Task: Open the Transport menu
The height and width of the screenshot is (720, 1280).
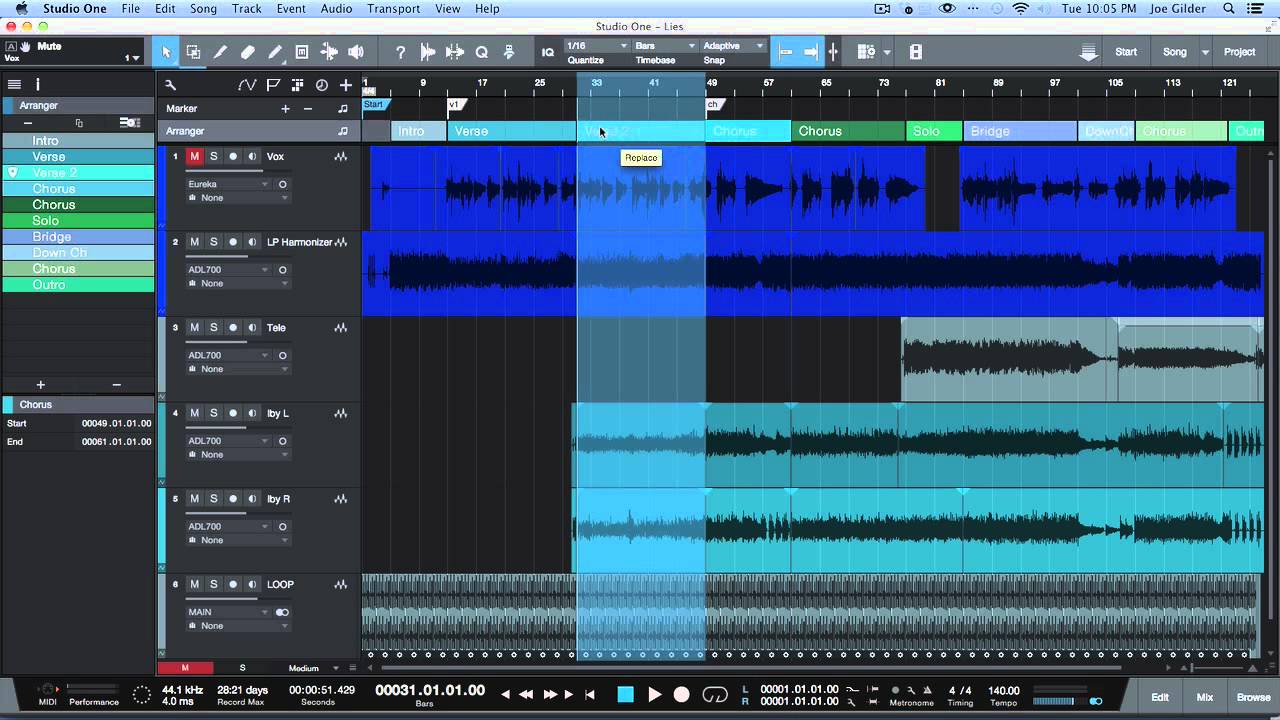Action: coord(393,8)
